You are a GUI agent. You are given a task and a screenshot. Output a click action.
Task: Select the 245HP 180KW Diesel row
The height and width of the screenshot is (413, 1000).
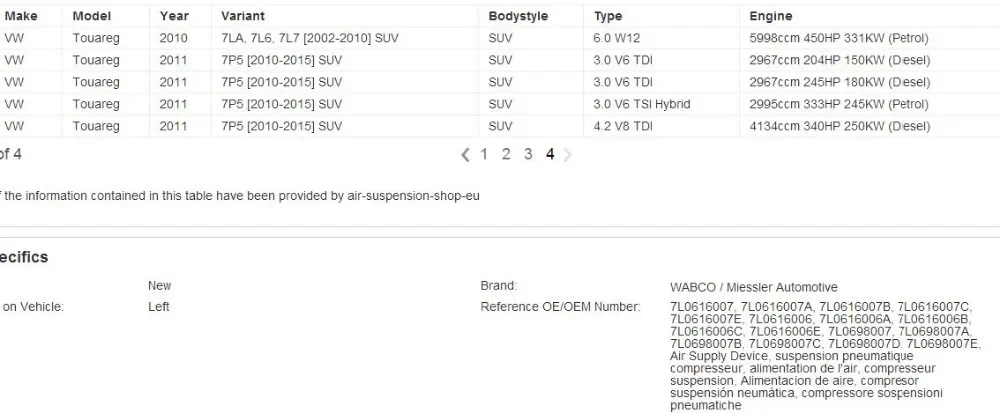pyautogui.click(x=500, y=82)
